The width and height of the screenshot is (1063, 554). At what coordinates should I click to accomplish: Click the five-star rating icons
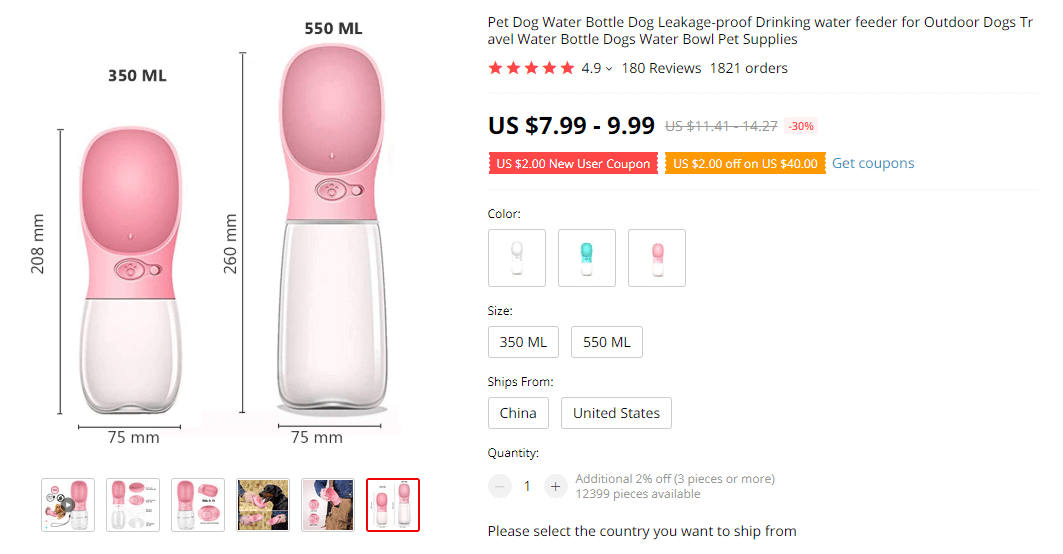pyautogui.click(x=531, y=69)
